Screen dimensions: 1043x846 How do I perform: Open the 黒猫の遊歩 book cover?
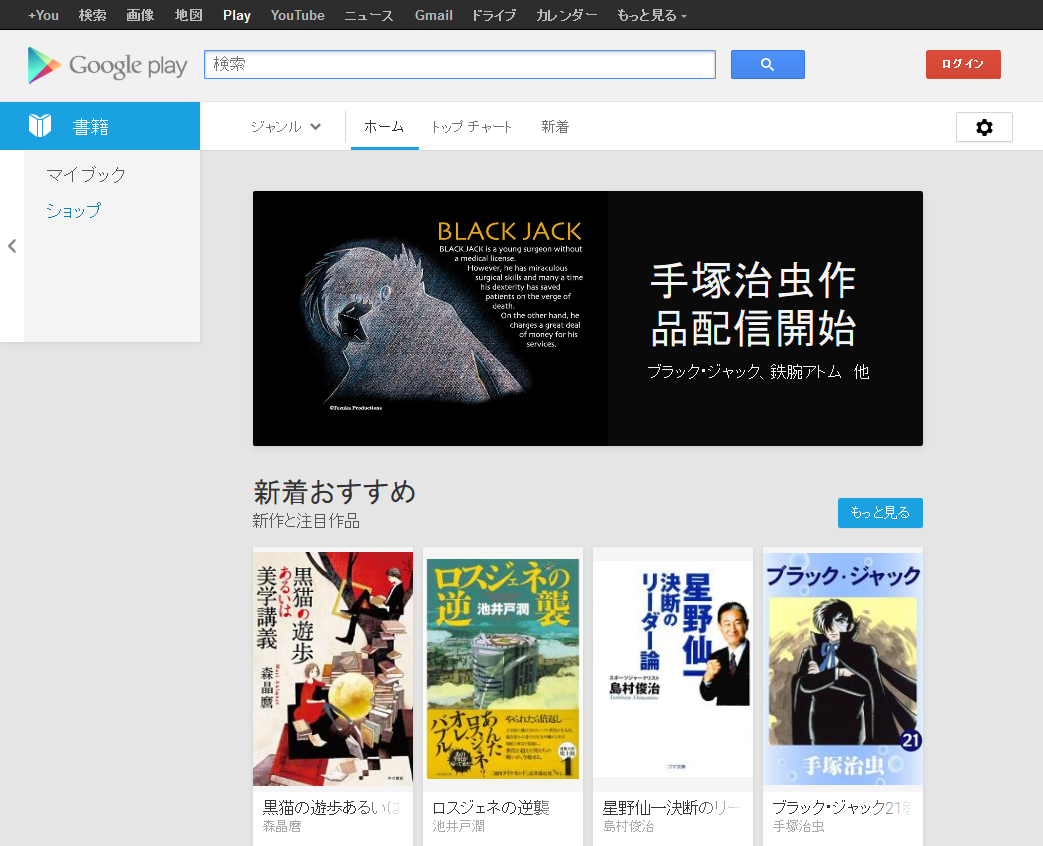point(333,669)
